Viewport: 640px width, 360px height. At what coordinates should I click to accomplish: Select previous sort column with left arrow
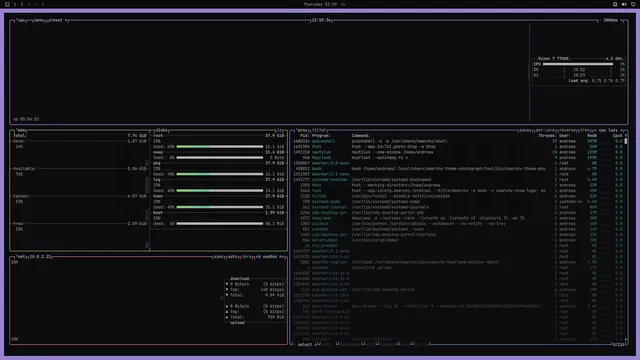596,130
